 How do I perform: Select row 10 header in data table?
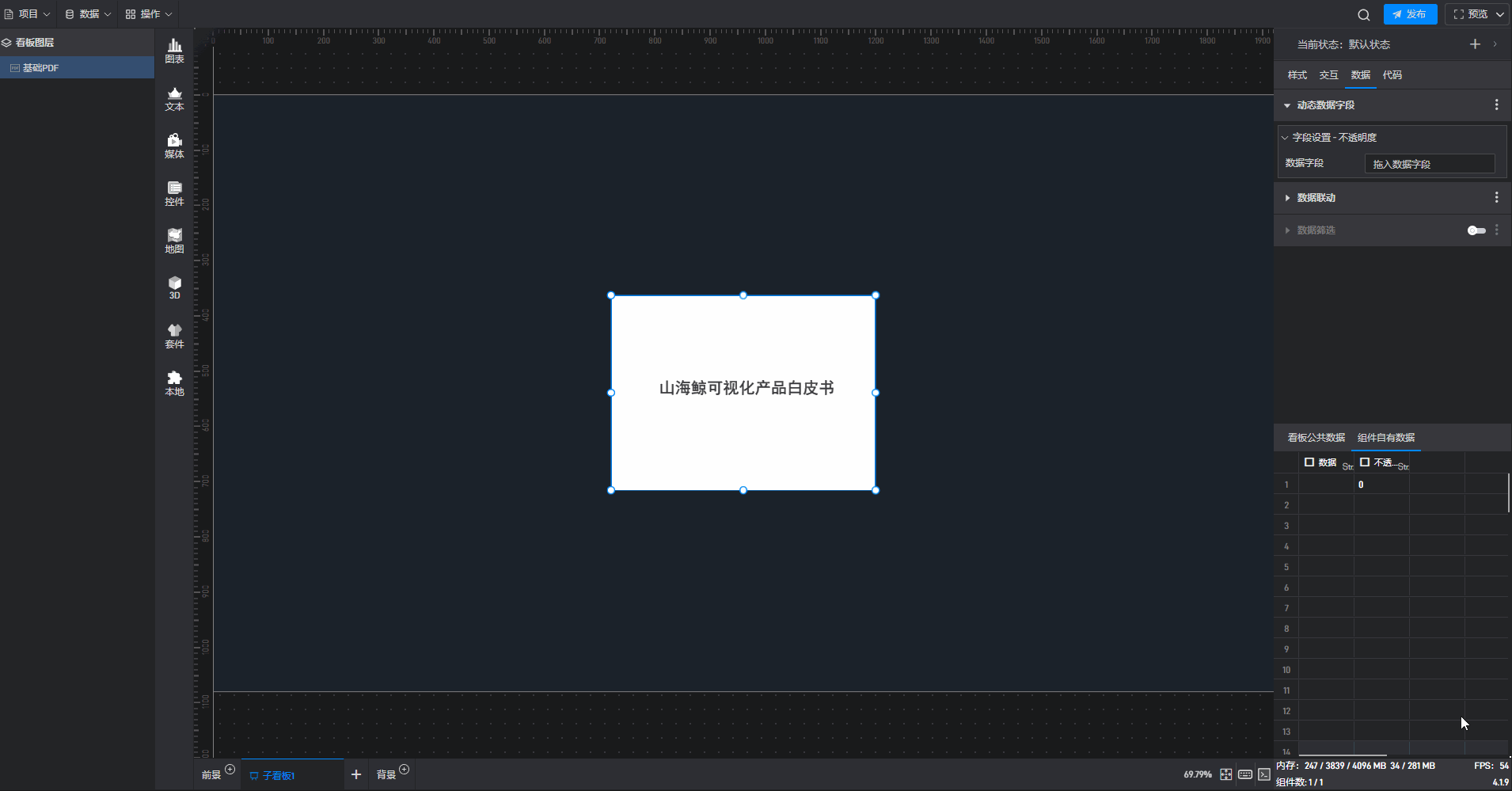pyautogui.click(x=1286, y=670)
